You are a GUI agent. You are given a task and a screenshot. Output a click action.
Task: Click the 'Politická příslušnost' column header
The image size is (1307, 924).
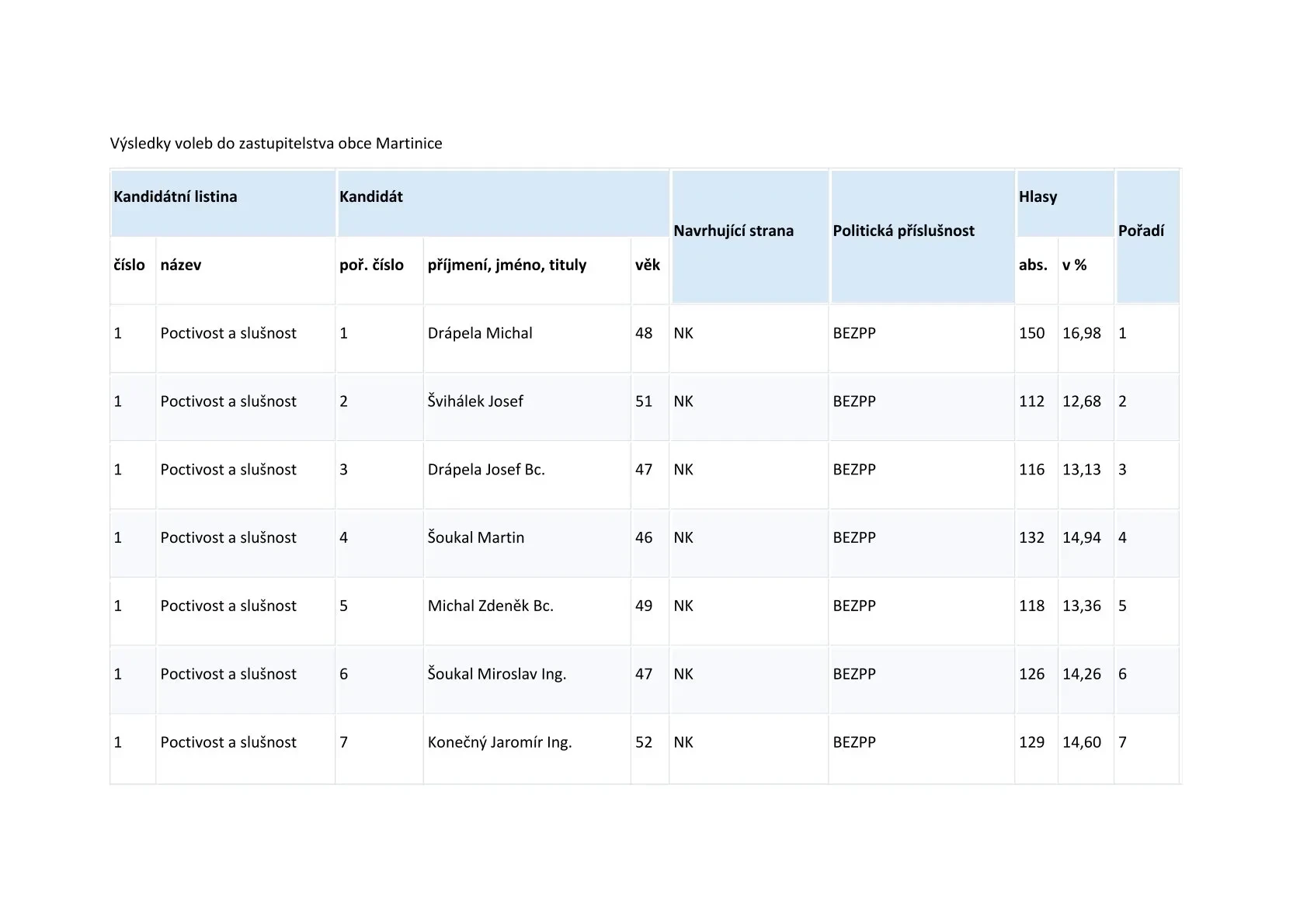pyautogui.click(x=923, y=237)
